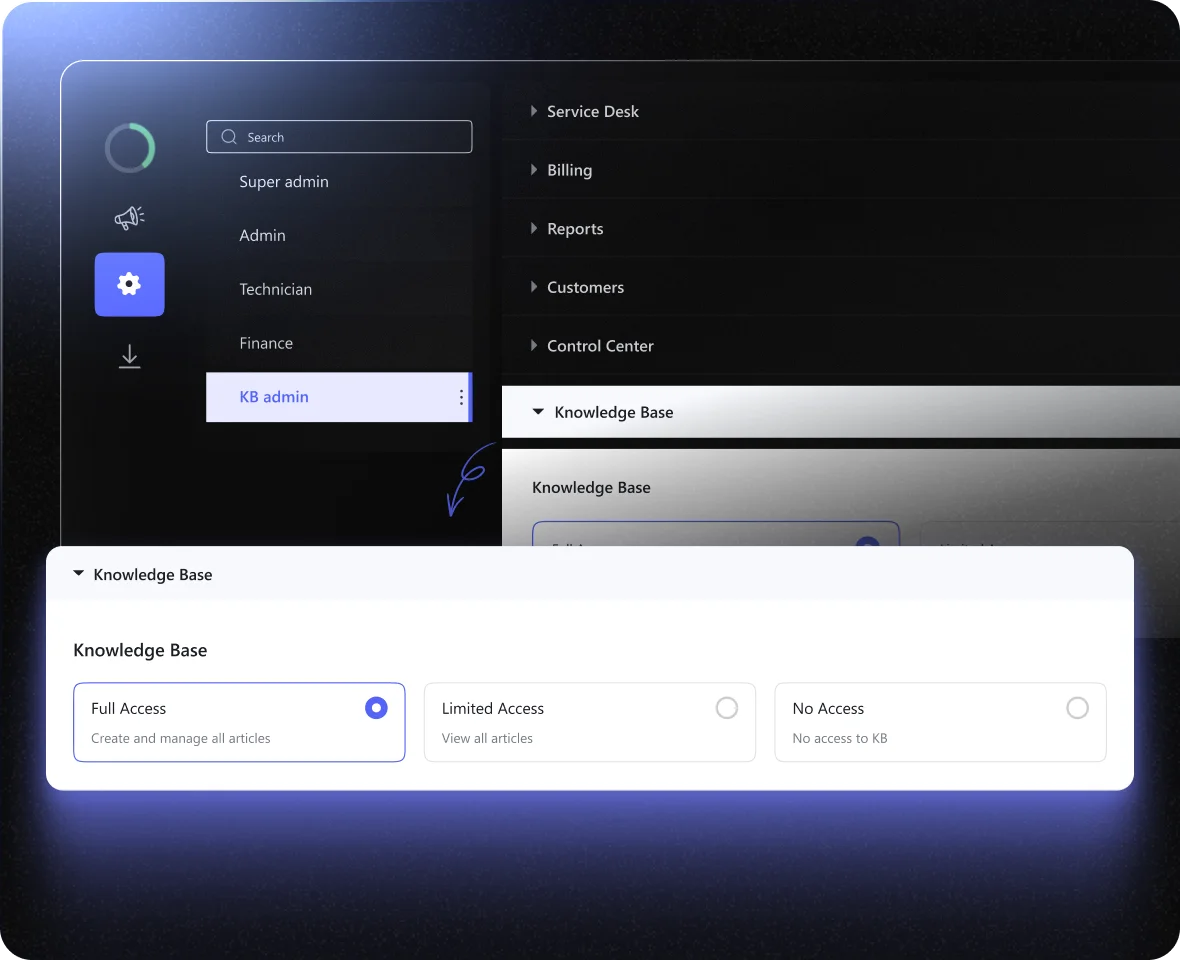Screen dimensions: 1180x960
Task: Expand the Control Center section
Action: pyautogui.click(x=534, y=346)
